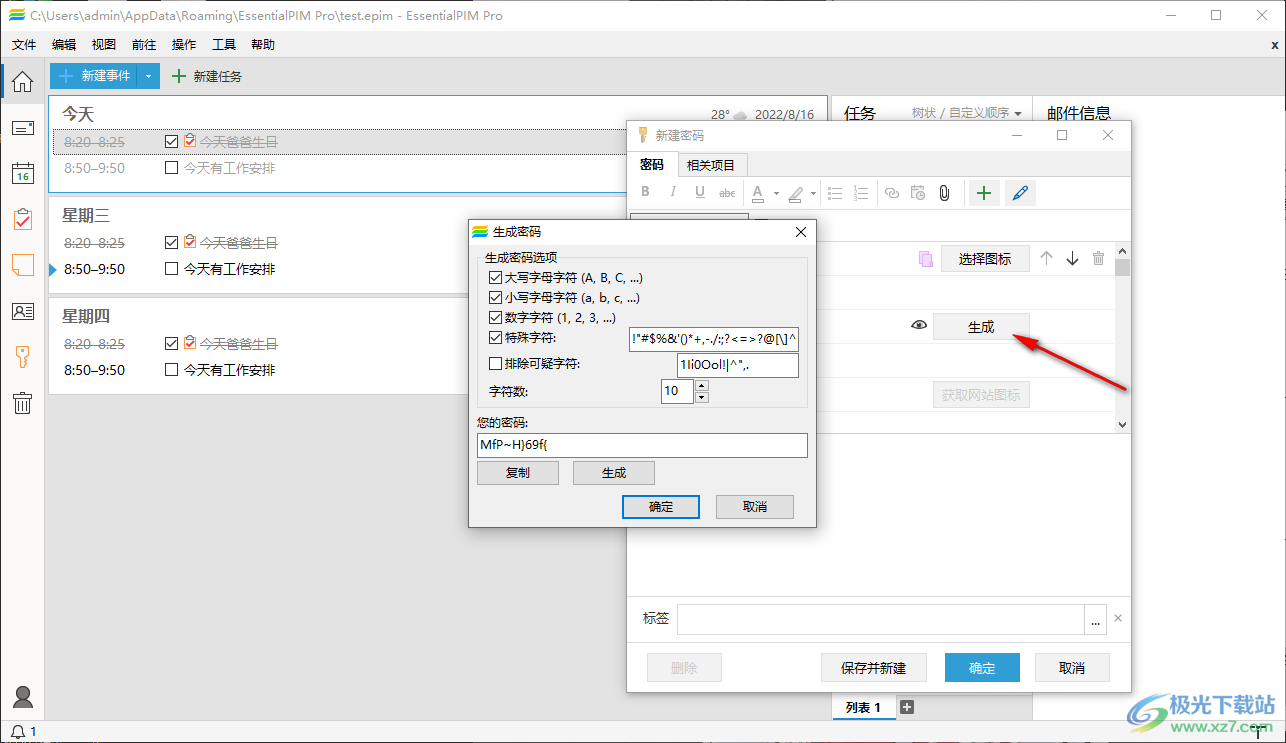The width and height of the screenshot is (1286, 743).
Task: Click the paperclip attachment icon
Action: pos(944,193)
